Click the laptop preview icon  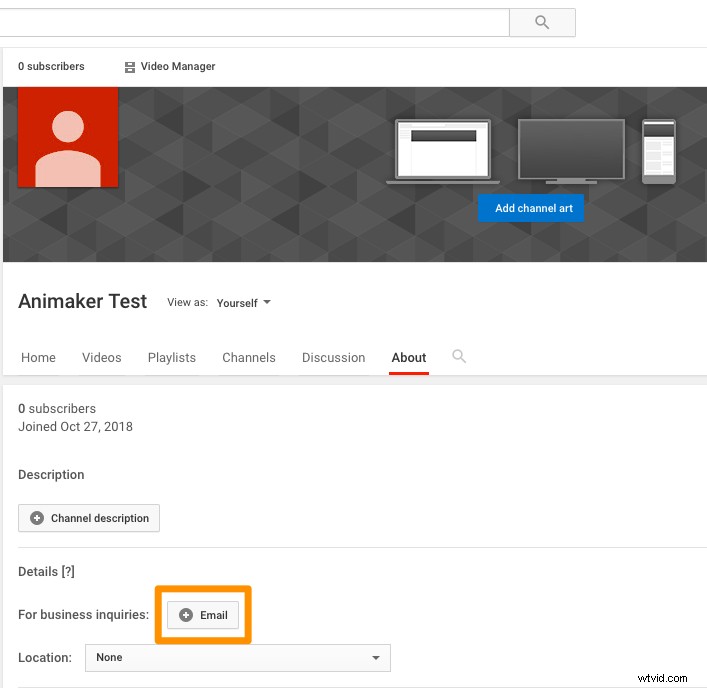(443, 151)
